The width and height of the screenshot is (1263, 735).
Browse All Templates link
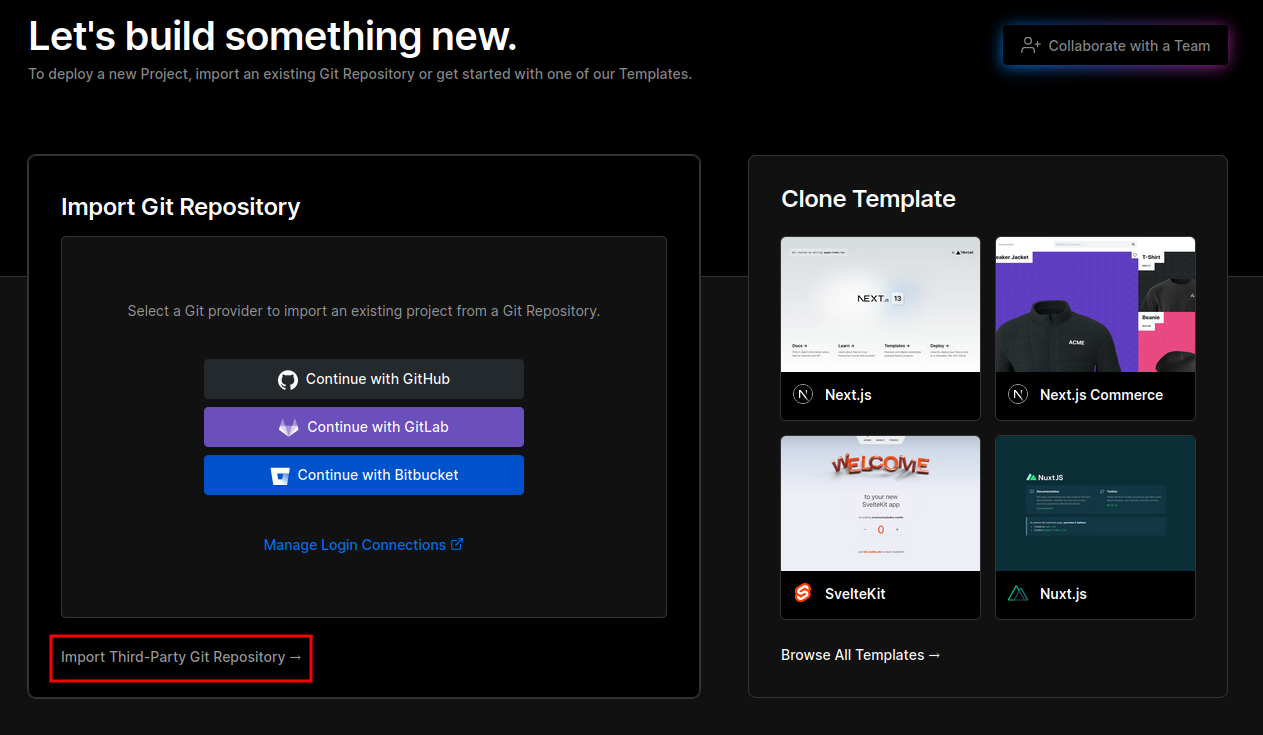click(861, 655)
